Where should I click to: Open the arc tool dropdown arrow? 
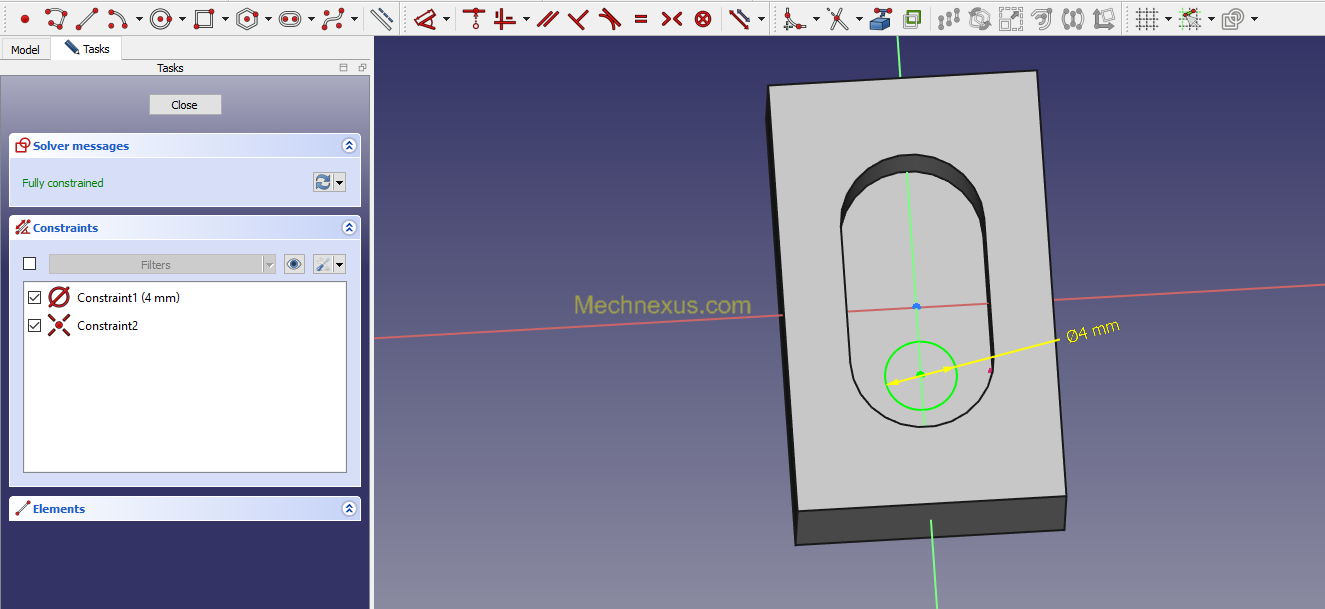click(x=139, y=19)
